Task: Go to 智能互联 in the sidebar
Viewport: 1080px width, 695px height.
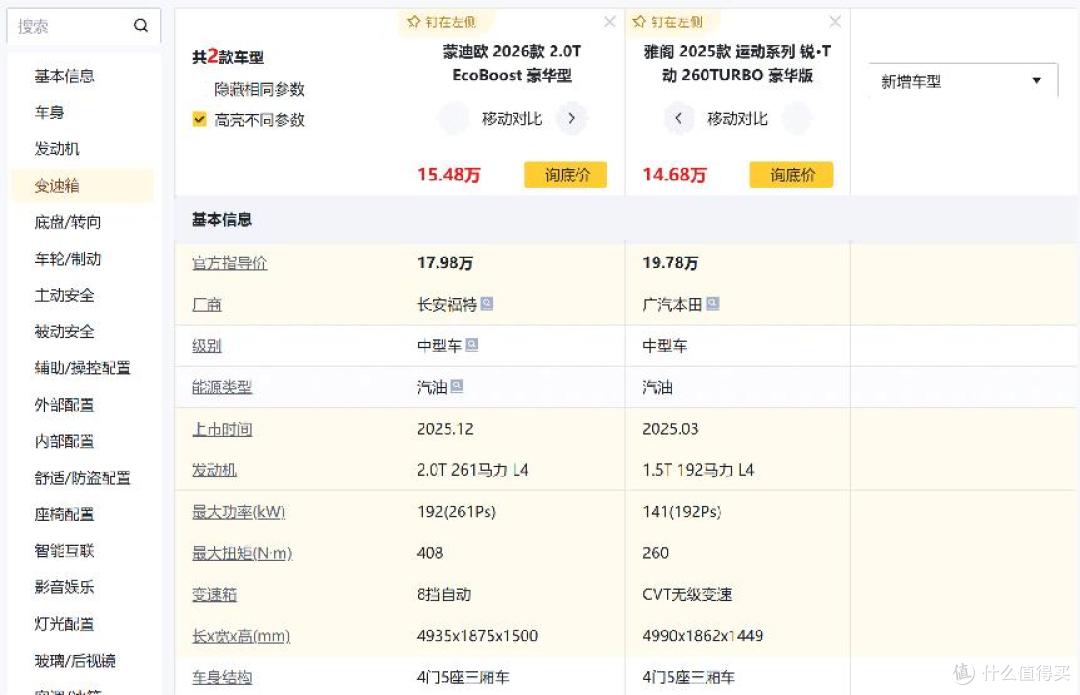Action: 64,550
